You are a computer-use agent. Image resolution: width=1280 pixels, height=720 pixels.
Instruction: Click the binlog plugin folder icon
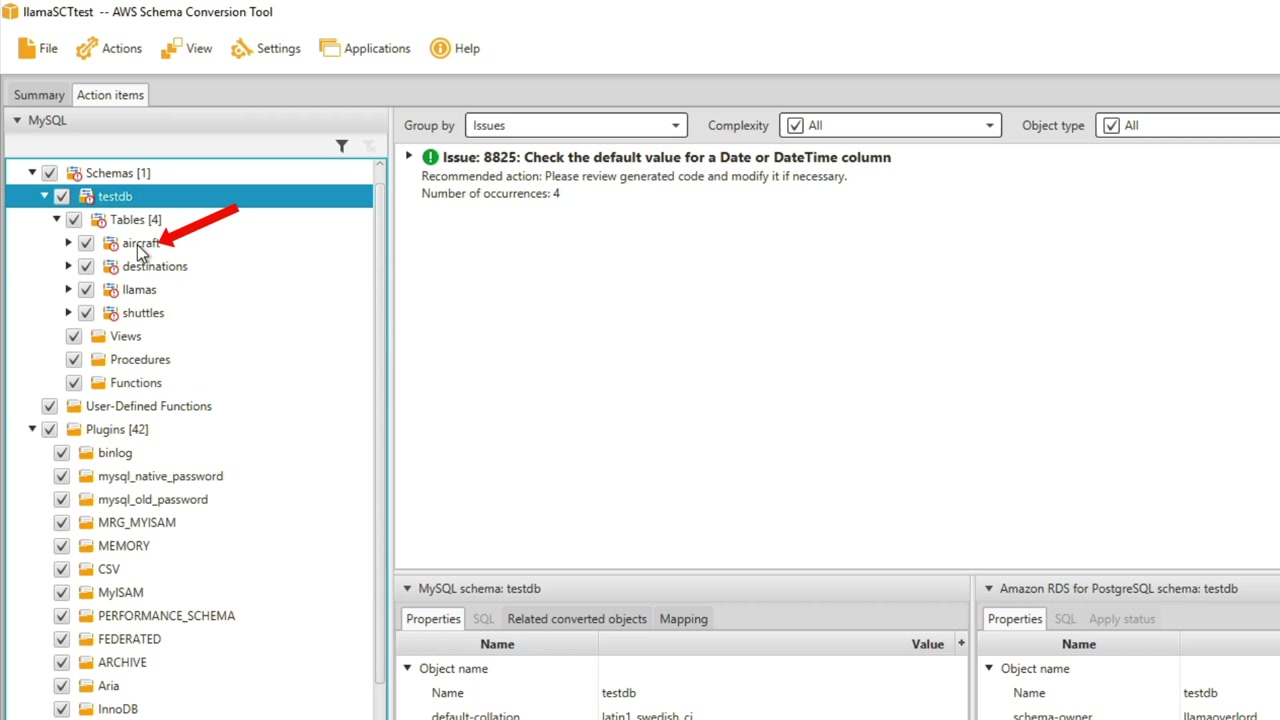point(86,453)
